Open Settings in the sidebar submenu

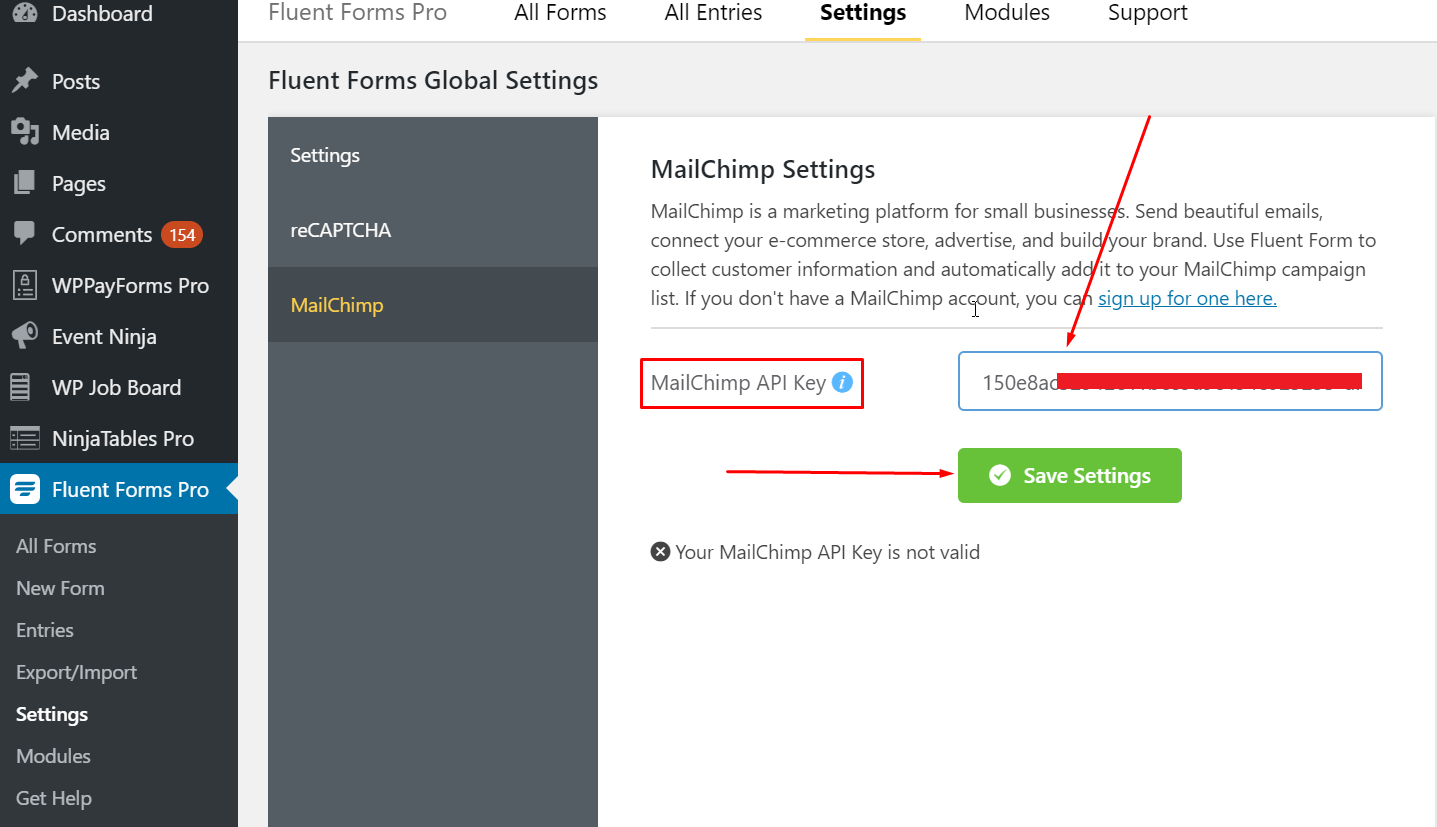click(x=52, y=714)
